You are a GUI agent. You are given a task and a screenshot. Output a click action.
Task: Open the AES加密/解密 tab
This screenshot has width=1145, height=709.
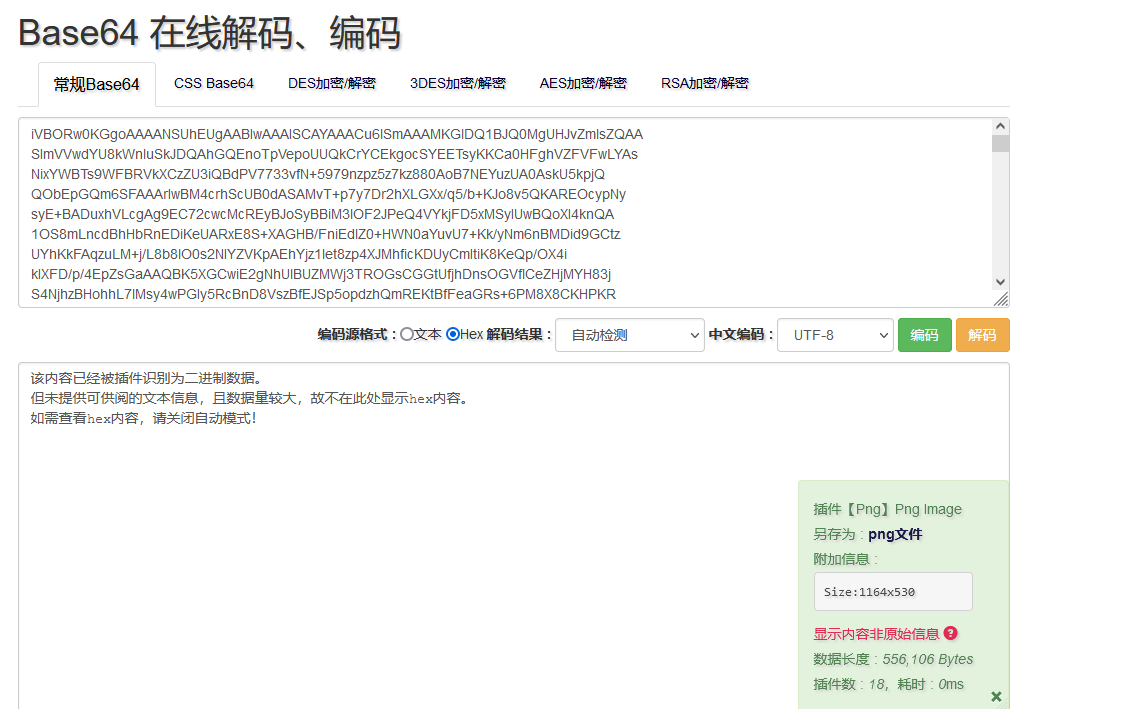[583, 84]
